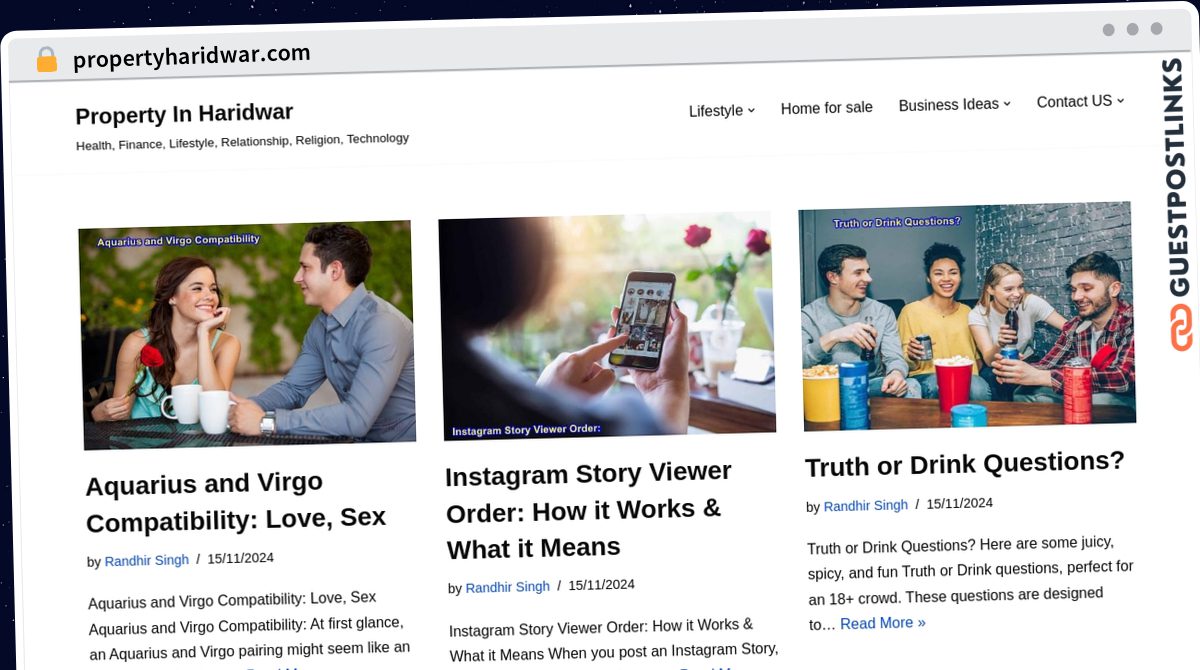
Task: Click the 15/11/2024 date under Aquarius article
Action: click(x=240, y=559)
